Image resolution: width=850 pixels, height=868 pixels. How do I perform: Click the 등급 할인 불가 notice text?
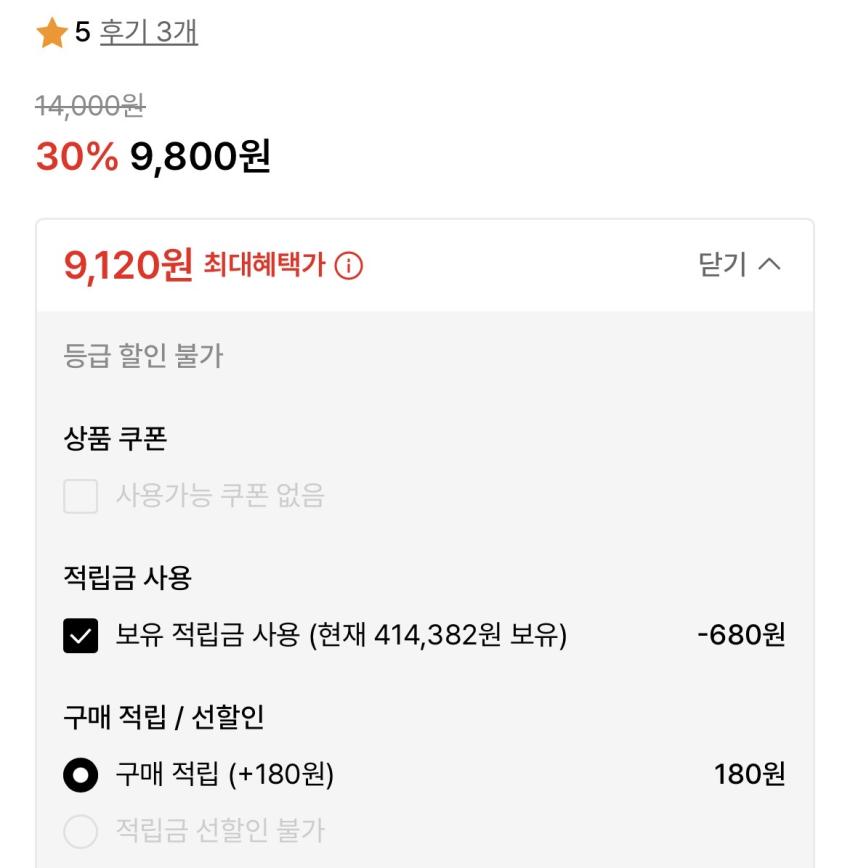tap(143, 356)
